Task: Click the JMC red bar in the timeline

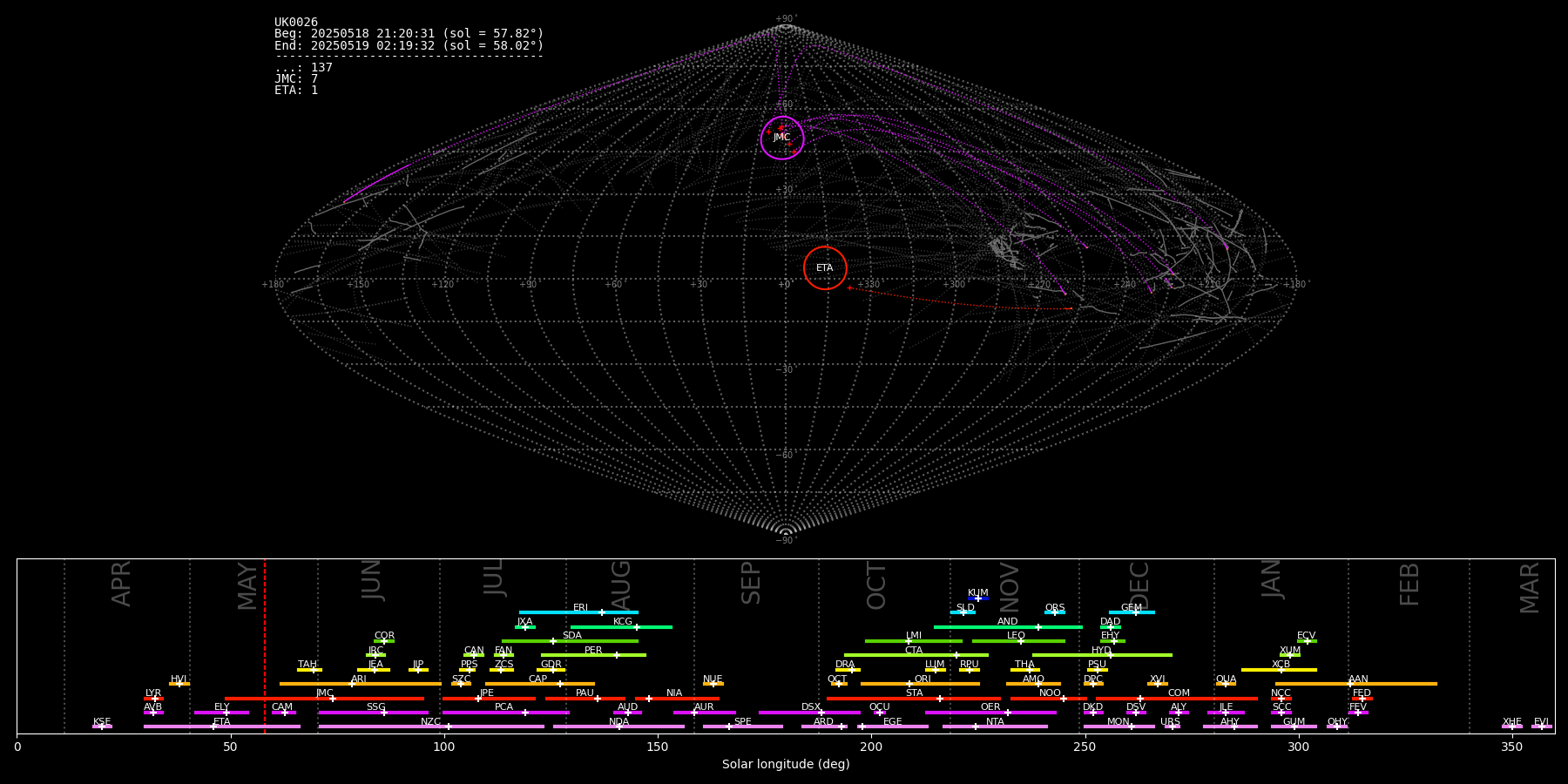Action: [x=325, y=698]
